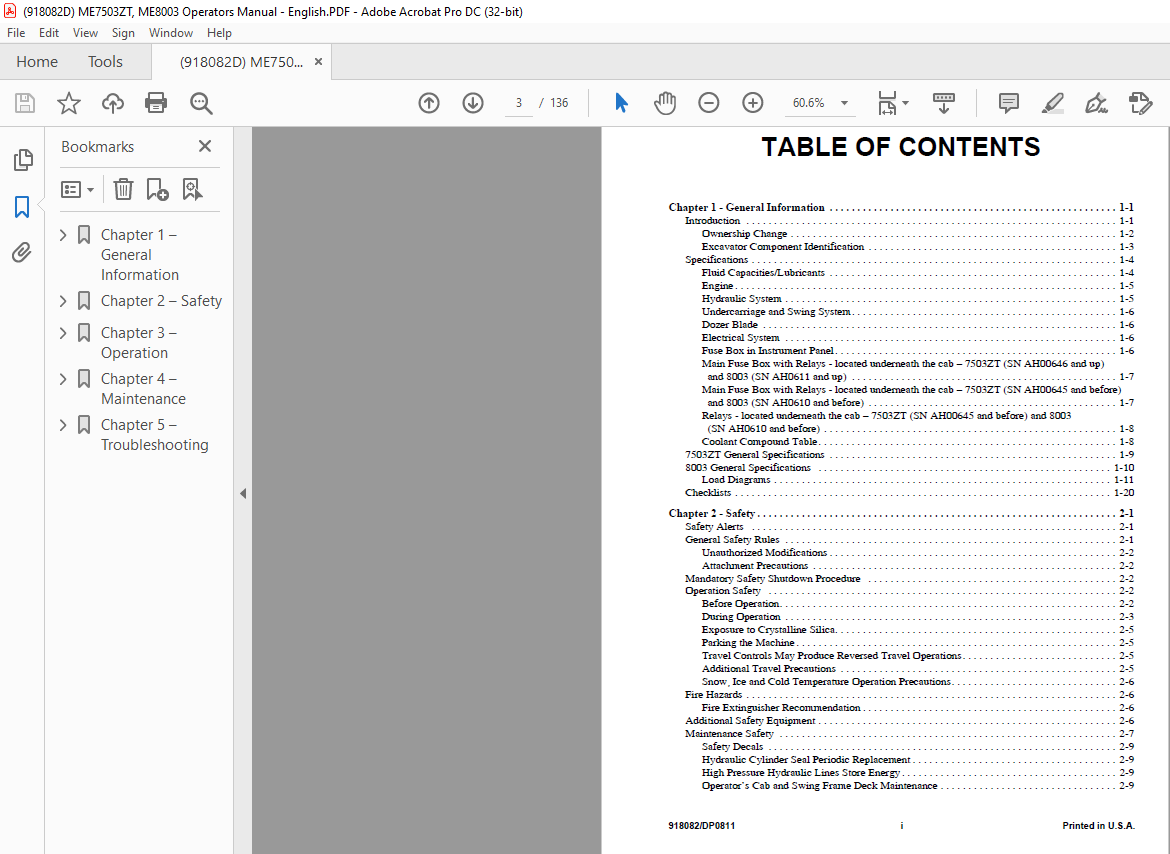Zoom out with minus icon
1170x854 pixels.
(x=709, y=103)
